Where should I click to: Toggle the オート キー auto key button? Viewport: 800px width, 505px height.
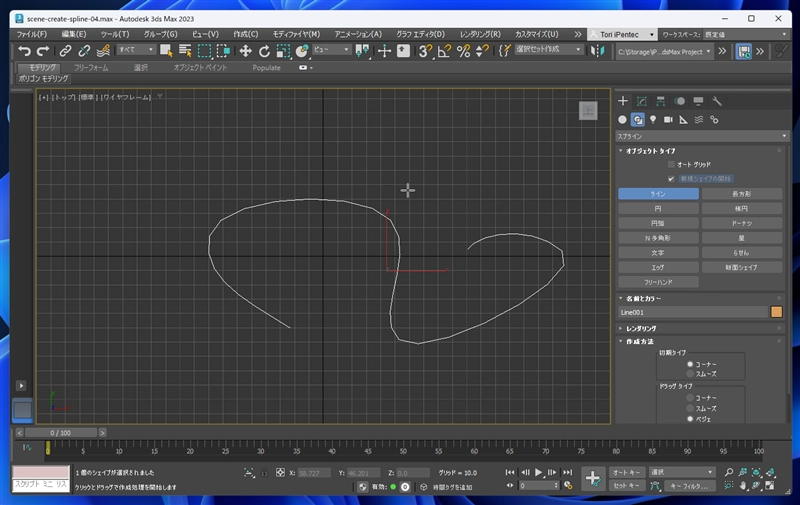(627, 472)
